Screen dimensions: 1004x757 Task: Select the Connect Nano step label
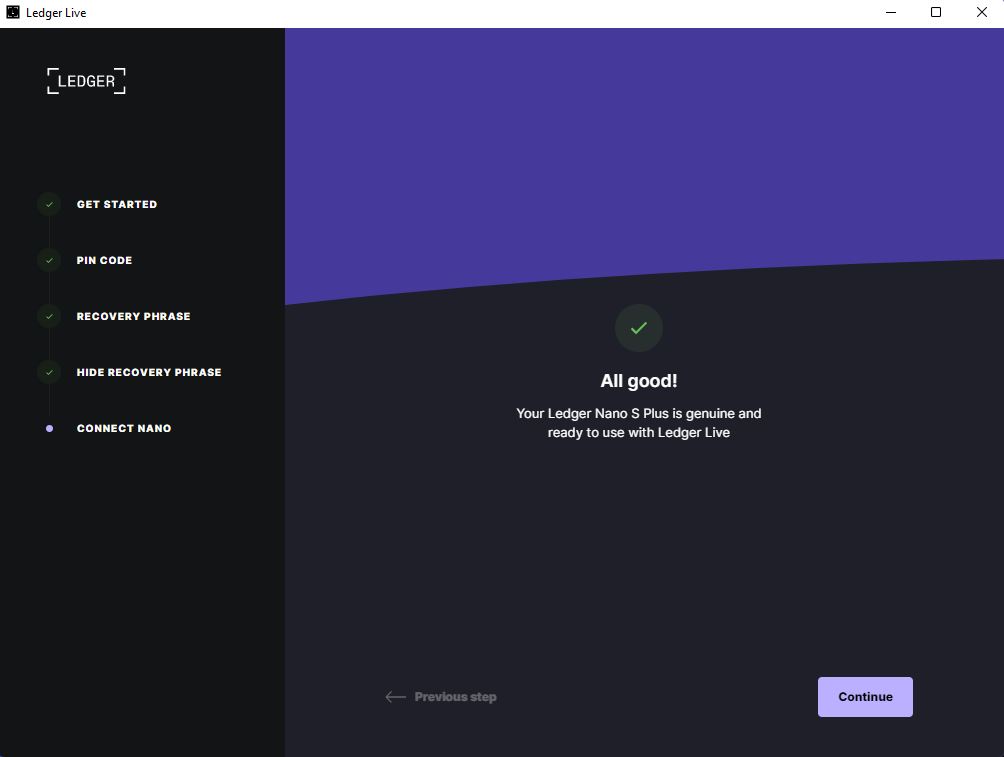coord(124,428)
